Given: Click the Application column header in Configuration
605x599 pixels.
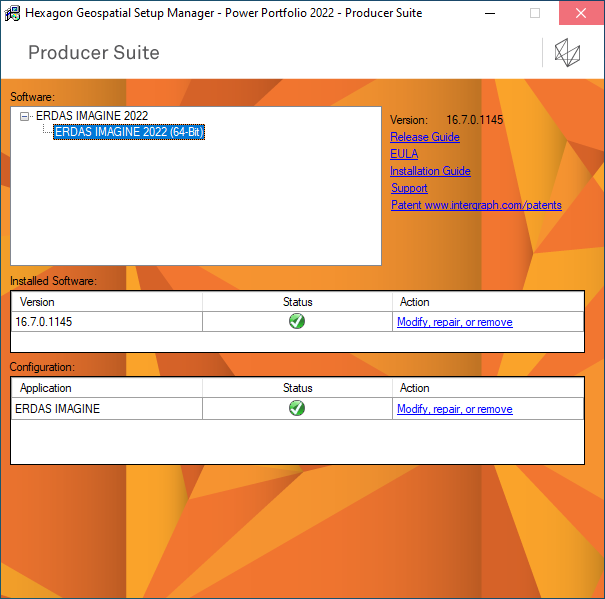Looking at the screenshot, I should tap(107, 388).
